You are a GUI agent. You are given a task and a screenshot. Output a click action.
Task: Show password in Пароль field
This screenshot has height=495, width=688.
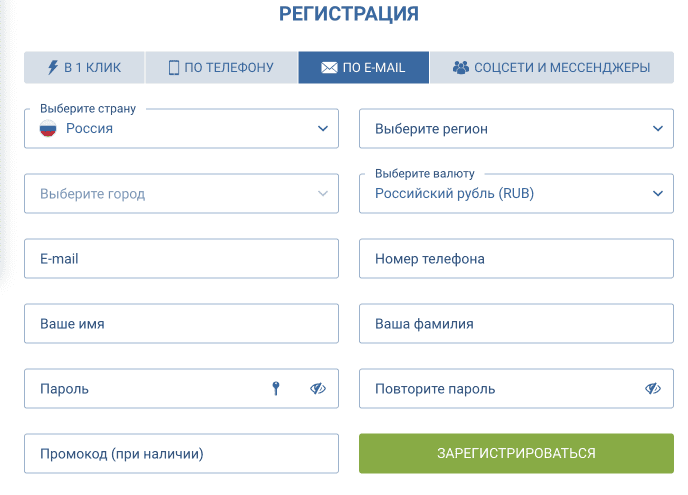point(318,389)
